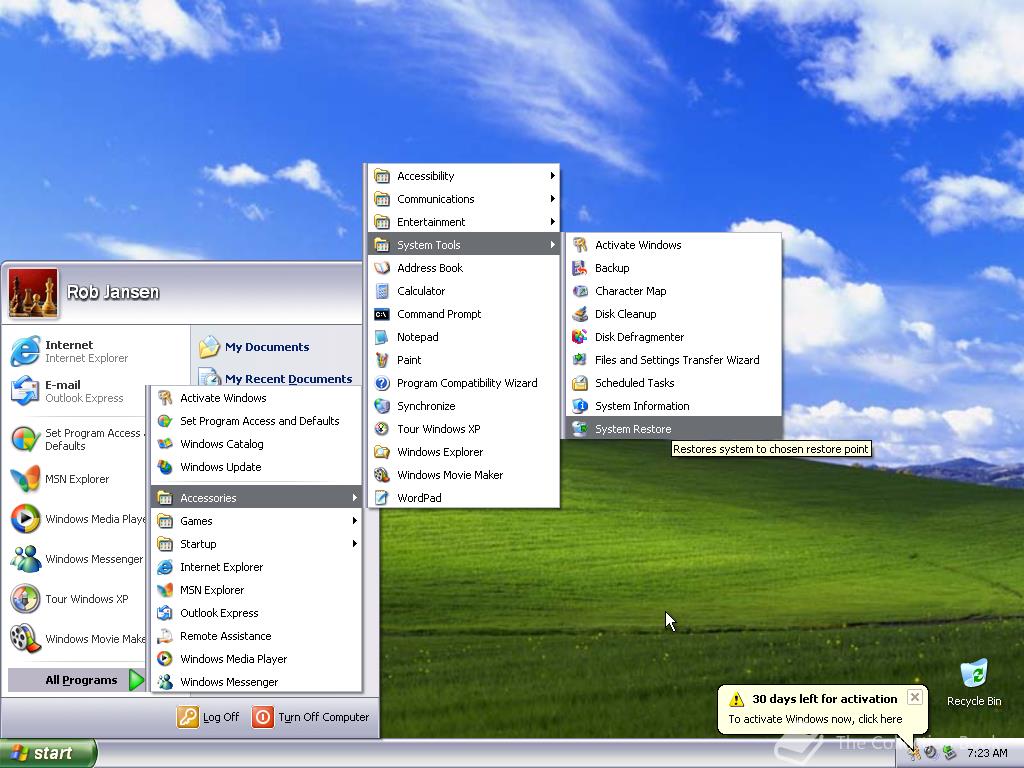Close the activation balloon notification
Screen dimensions: 1024x768
click(x=915, y=697)
